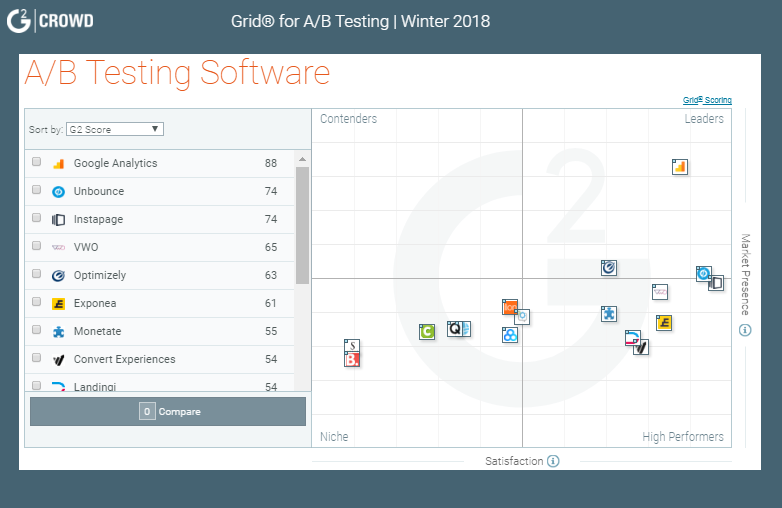The height and width of the screenshot is (508, 782).
Task: Click the Unbounce product name in list
Action: [99, 191]
